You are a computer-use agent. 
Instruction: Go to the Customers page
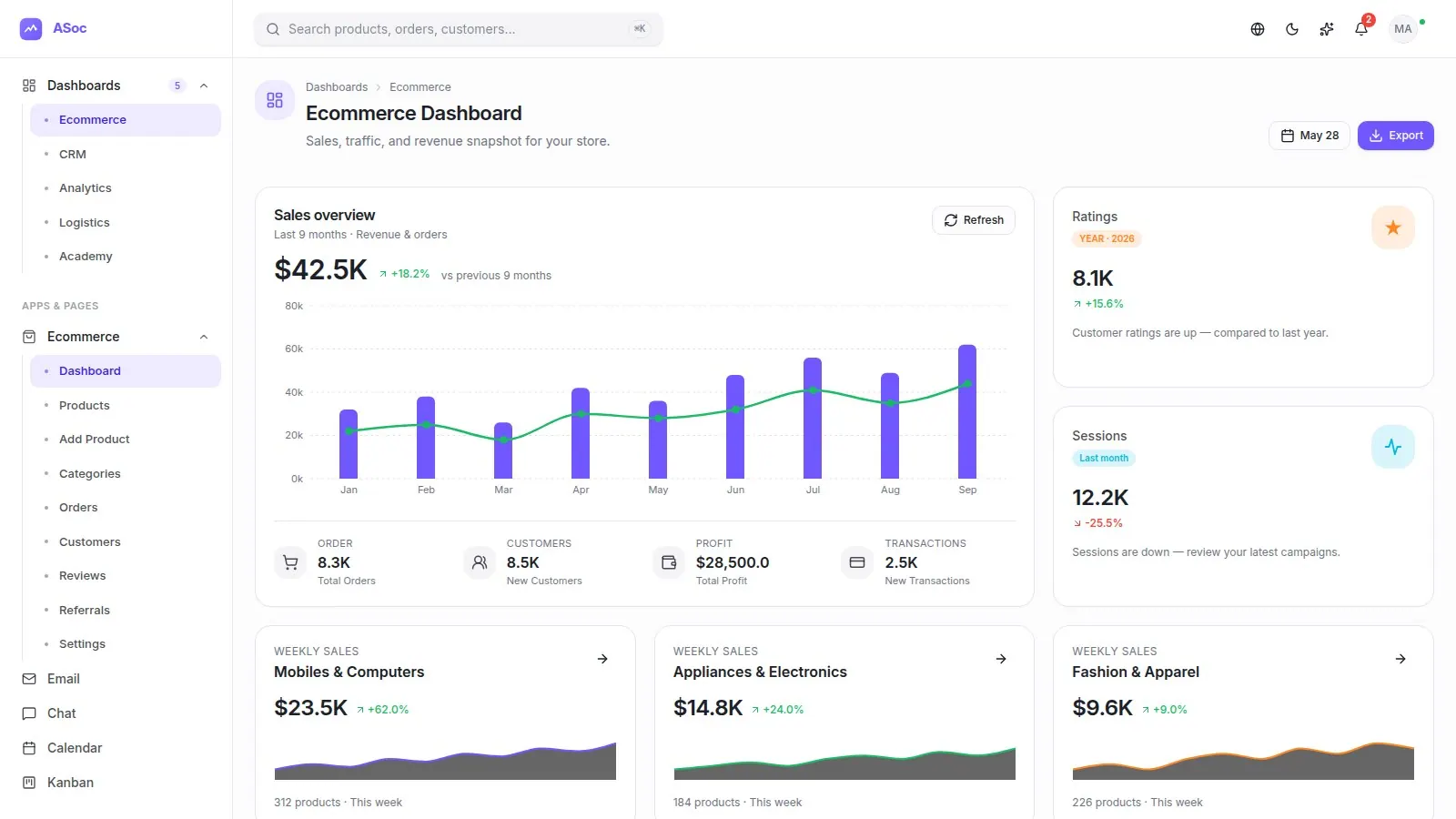click(126, 542)
